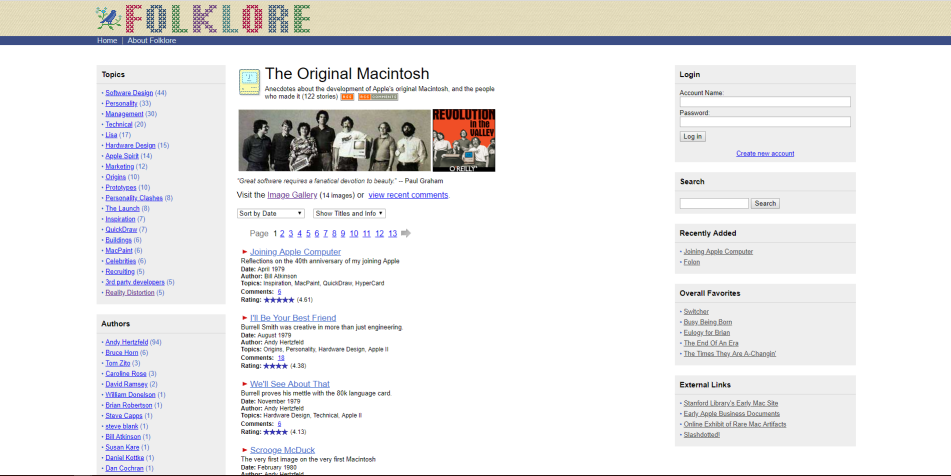Select the QuickDraw topic
951x476 pixels.
point(121,230)
